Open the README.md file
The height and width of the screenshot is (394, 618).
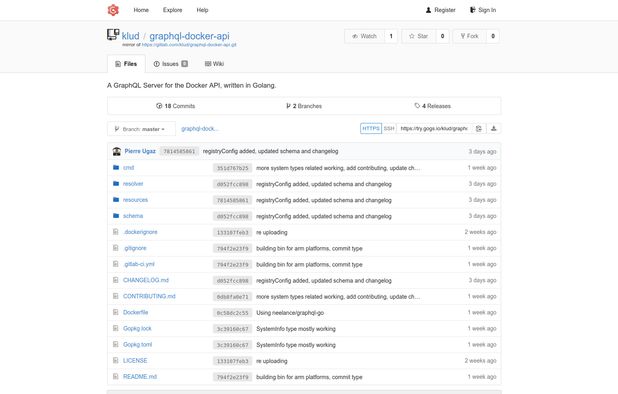coord(140,377)
